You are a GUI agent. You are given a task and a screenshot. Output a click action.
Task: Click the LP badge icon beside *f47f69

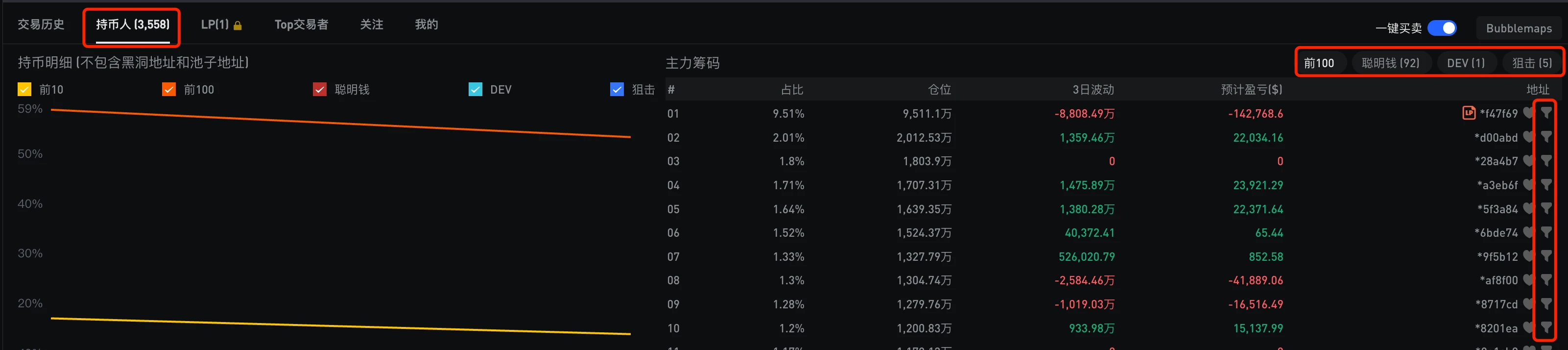[x=1469, y=113]
